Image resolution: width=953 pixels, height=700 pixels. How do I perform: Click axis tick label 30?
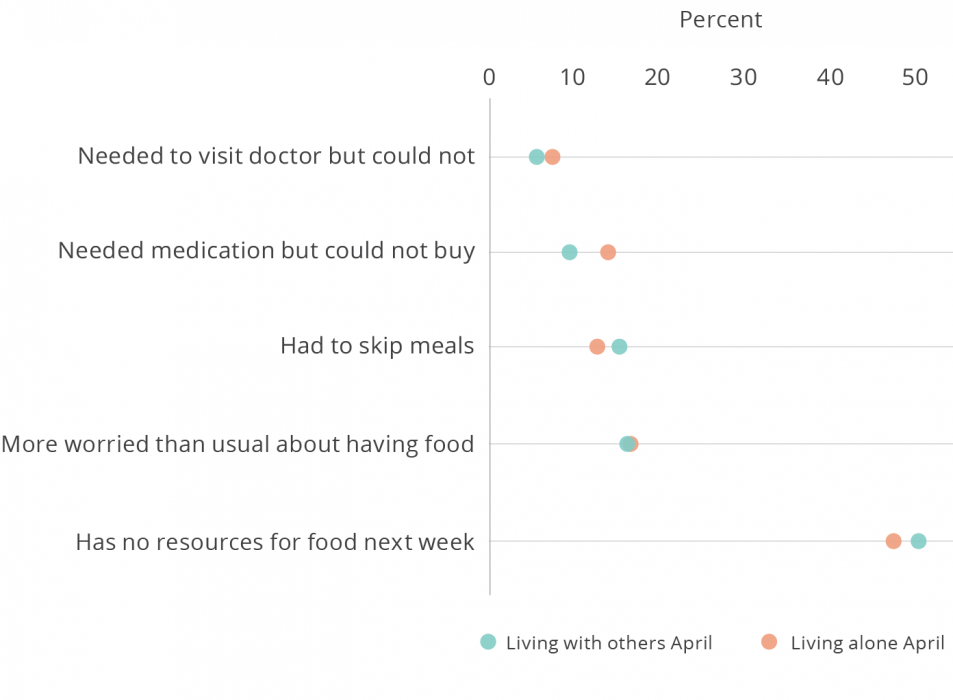point(744,77)
